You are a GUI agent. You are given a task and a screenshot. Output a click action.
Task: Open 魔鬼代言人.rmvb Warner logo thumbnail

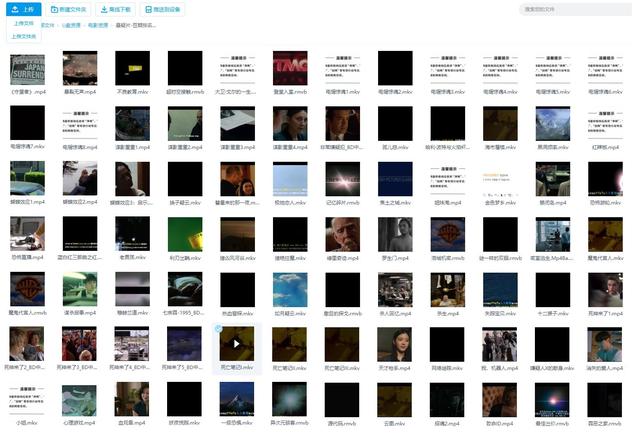(x=27, y=289)
